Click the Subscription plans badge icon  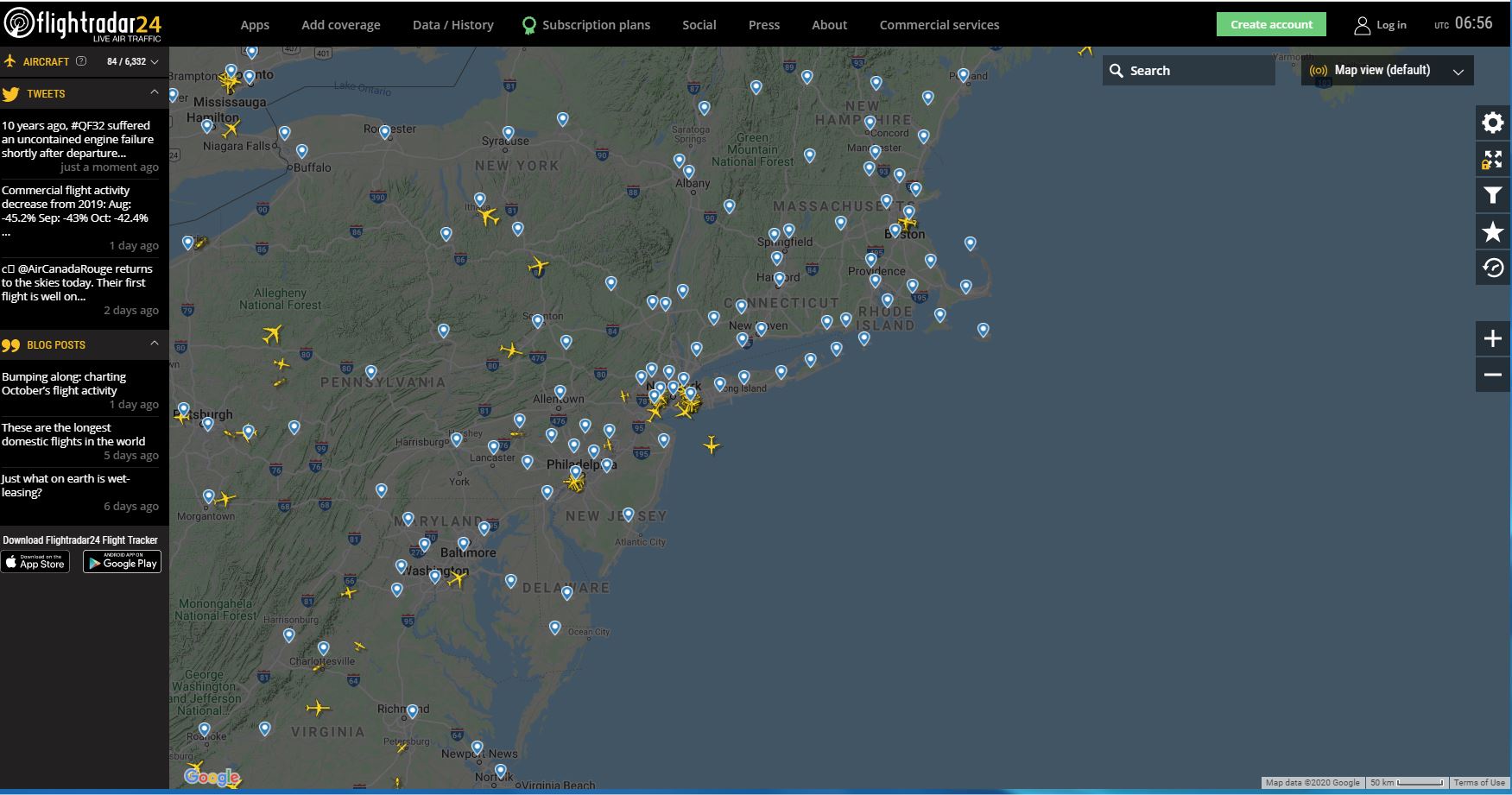coord(529,25)
